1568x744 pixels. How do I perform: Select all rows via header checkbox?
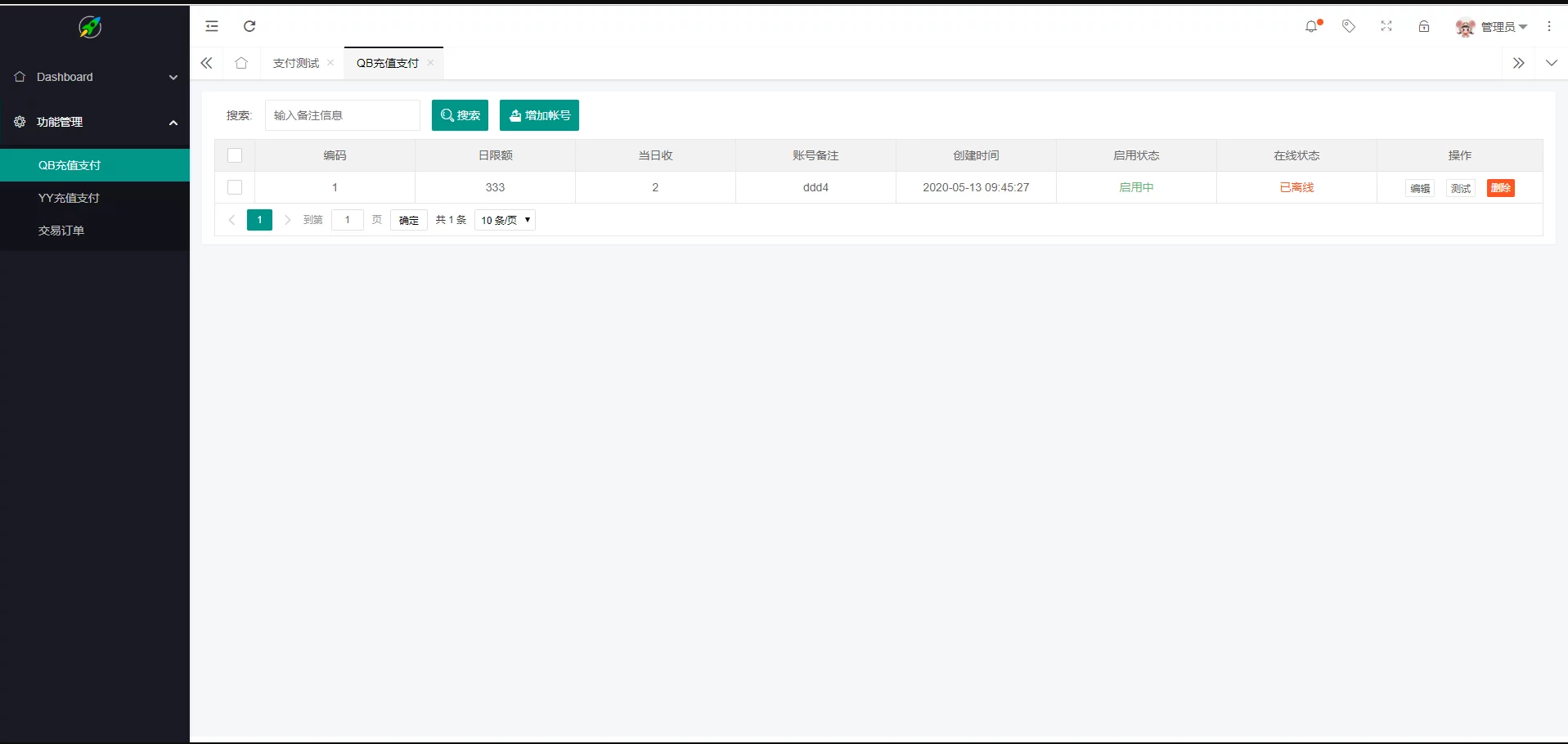tap(235, 155)
